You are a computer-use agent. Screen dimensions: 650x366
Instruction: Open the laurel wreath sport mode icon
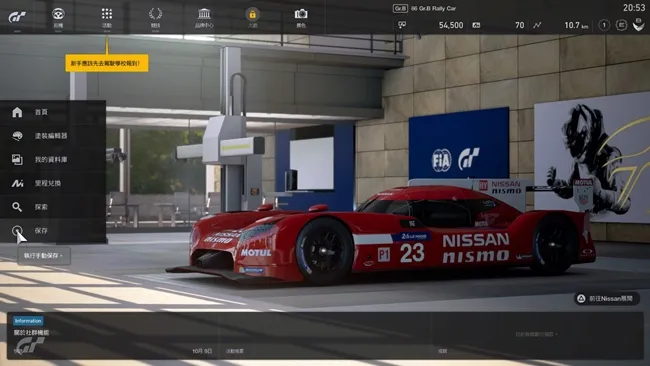(x=155, y=14)
